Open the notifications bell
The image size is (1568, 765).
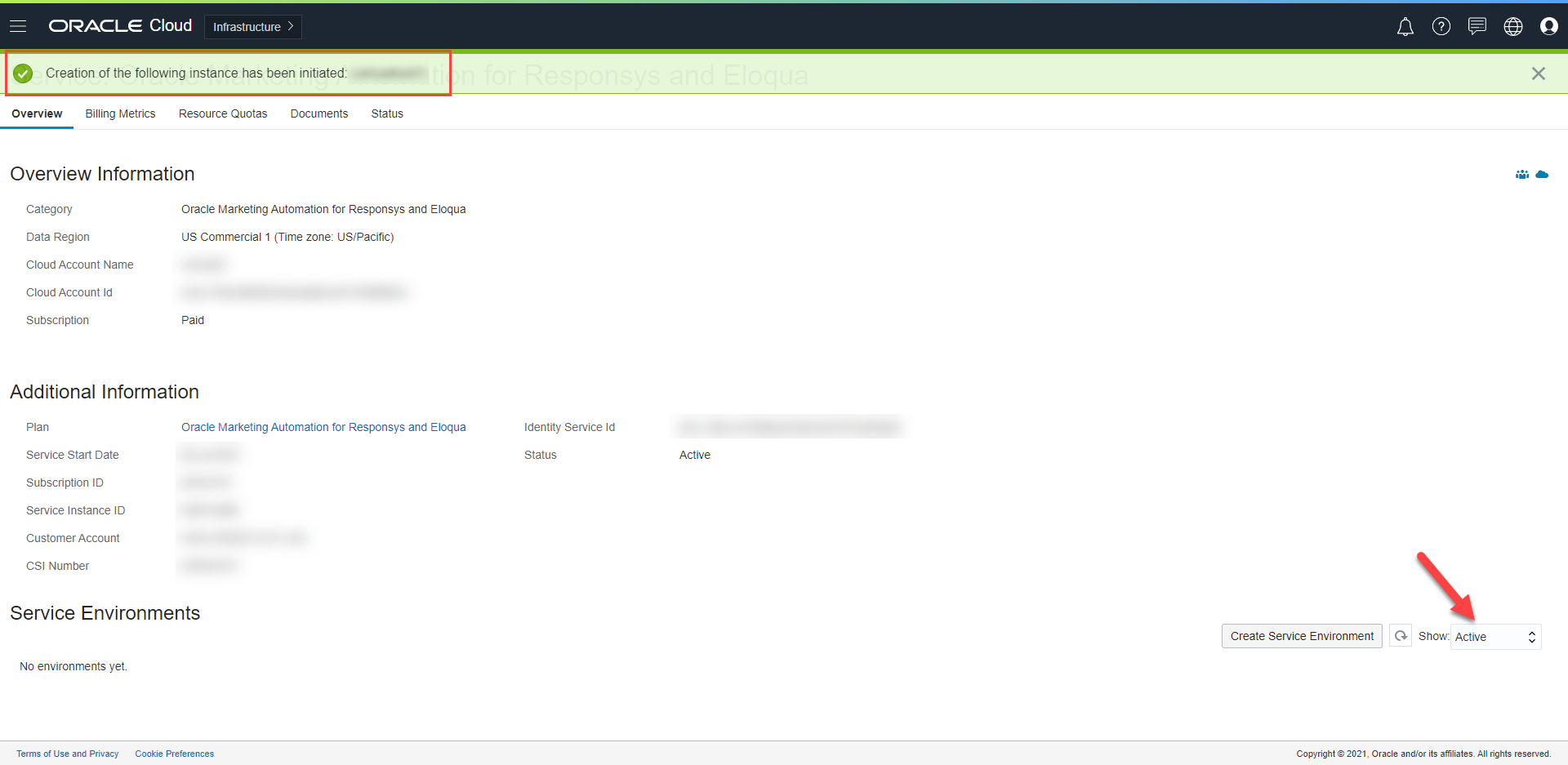point(1405,27)
